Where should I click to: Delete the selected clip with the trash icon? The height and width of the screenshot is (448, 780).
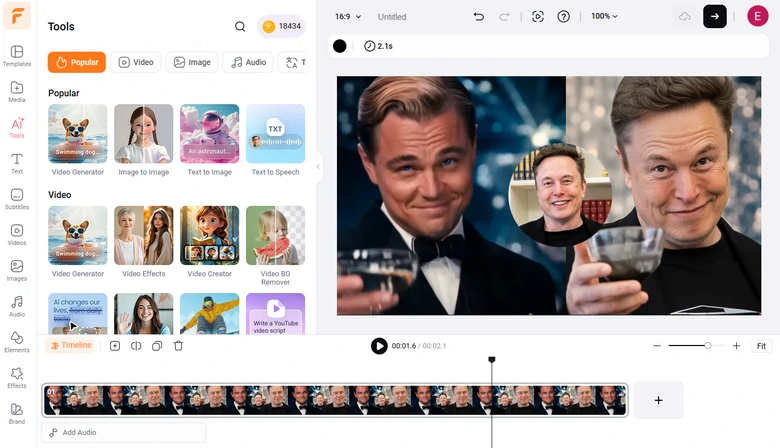pyautogui.click(x=178, y=346)
